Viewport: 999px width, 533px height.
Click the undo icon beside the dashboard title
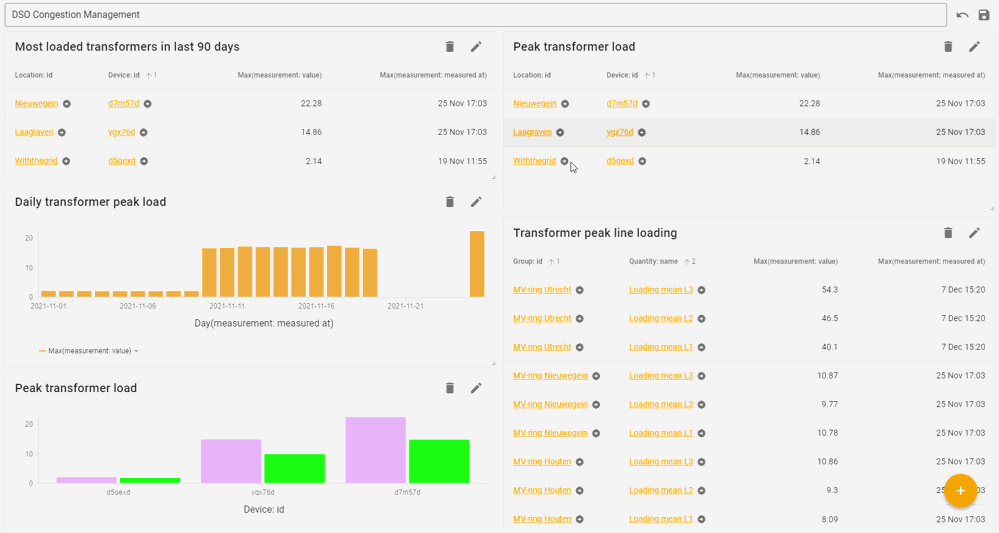click(962, 15)
